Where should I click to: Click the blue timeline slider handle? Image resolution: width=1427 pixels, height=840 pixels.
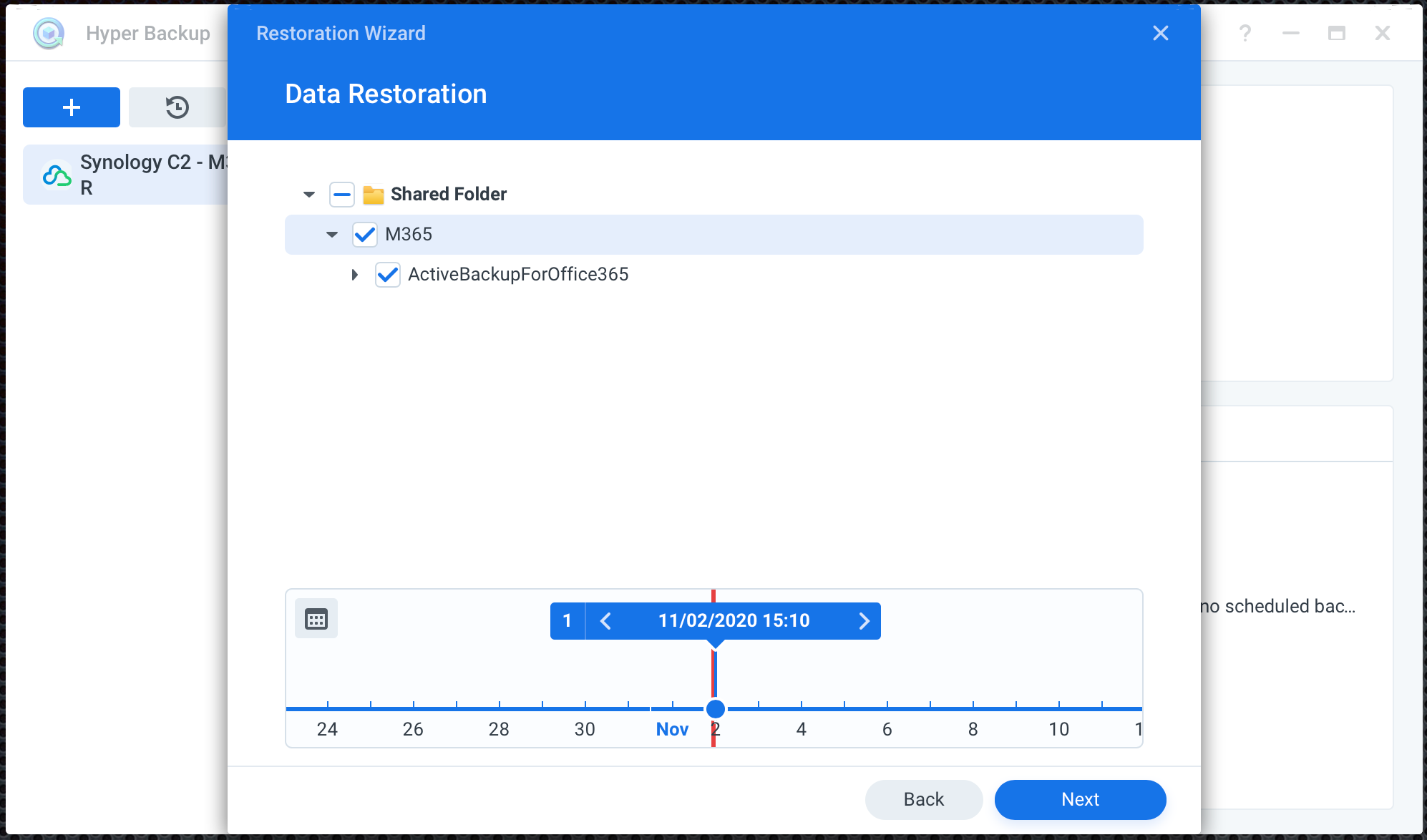pos(715,709)
